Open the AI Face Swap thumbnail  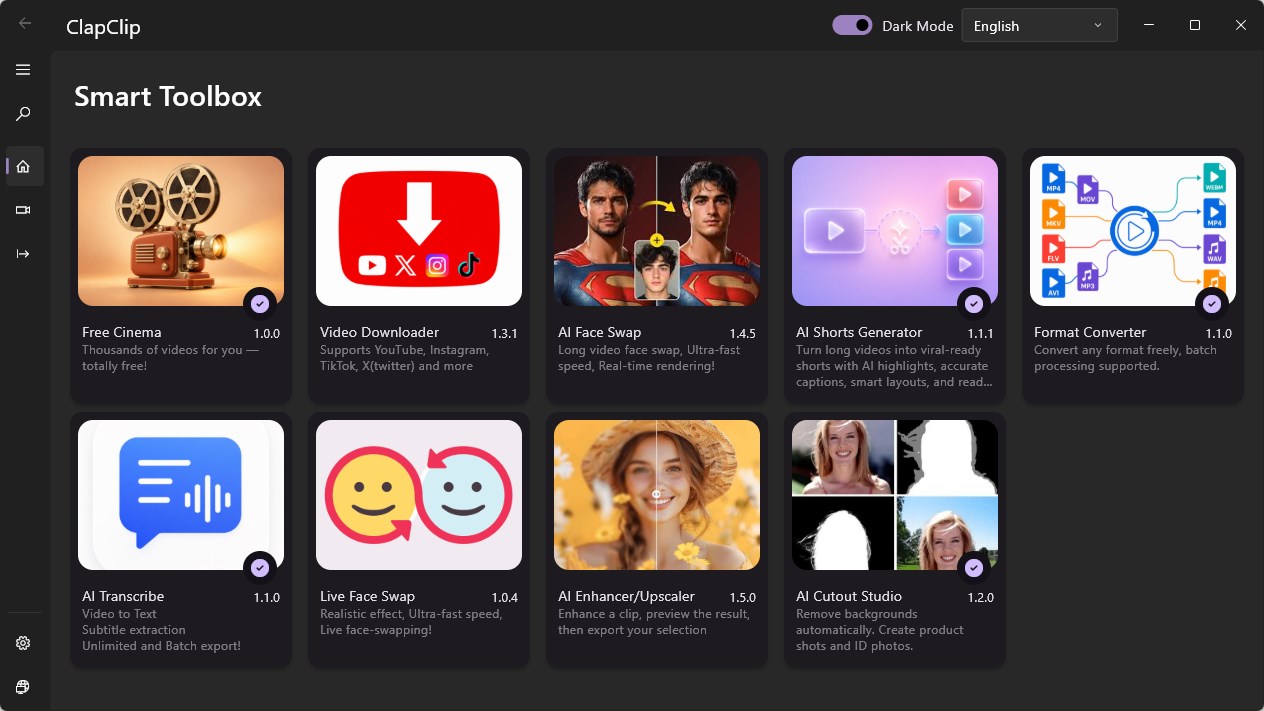pos(657,231)
